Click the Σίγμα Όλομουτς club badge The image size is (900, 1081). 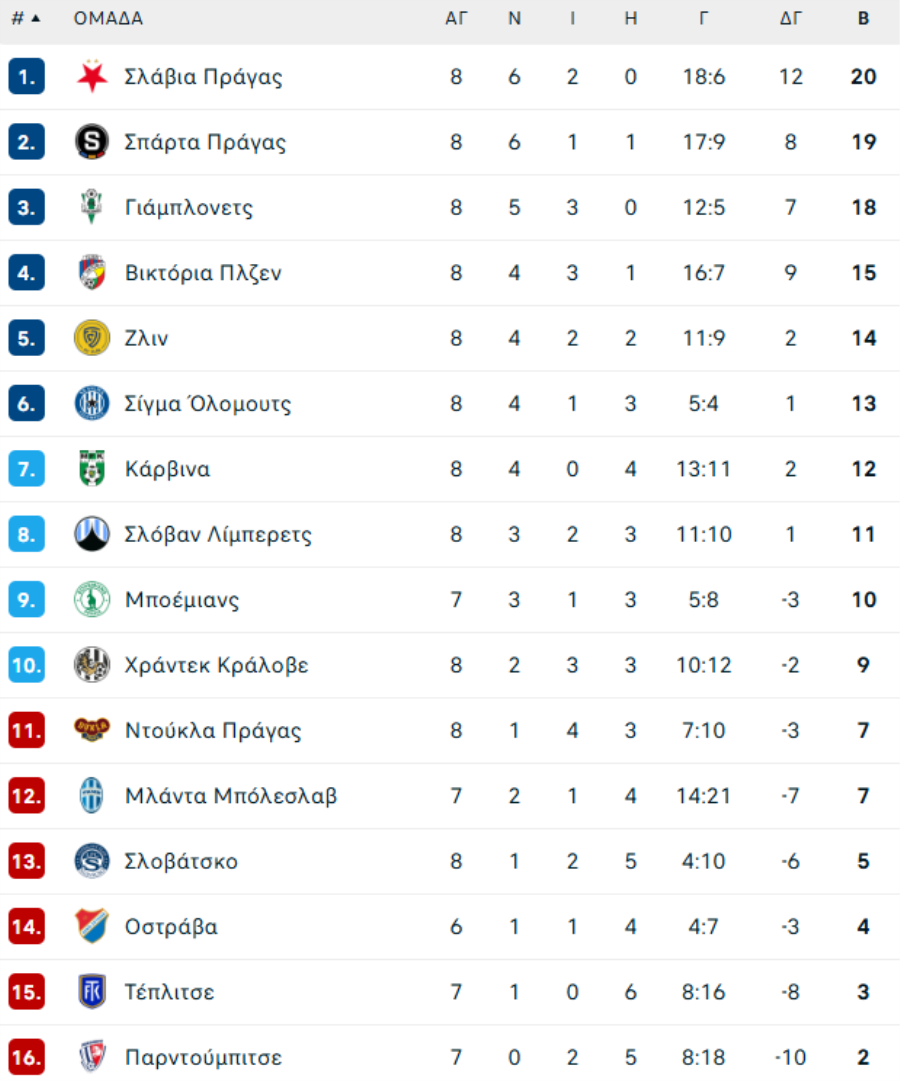(x=92, y=404)
